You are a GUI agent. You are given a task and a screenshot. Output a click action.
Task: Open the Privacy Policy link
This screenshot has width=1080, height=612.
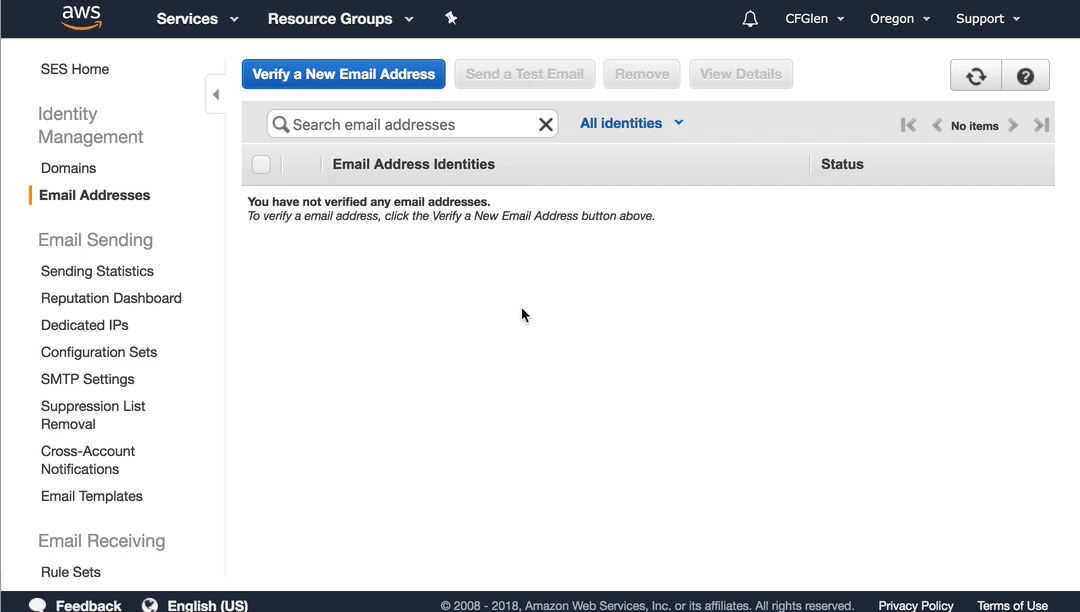915,605
